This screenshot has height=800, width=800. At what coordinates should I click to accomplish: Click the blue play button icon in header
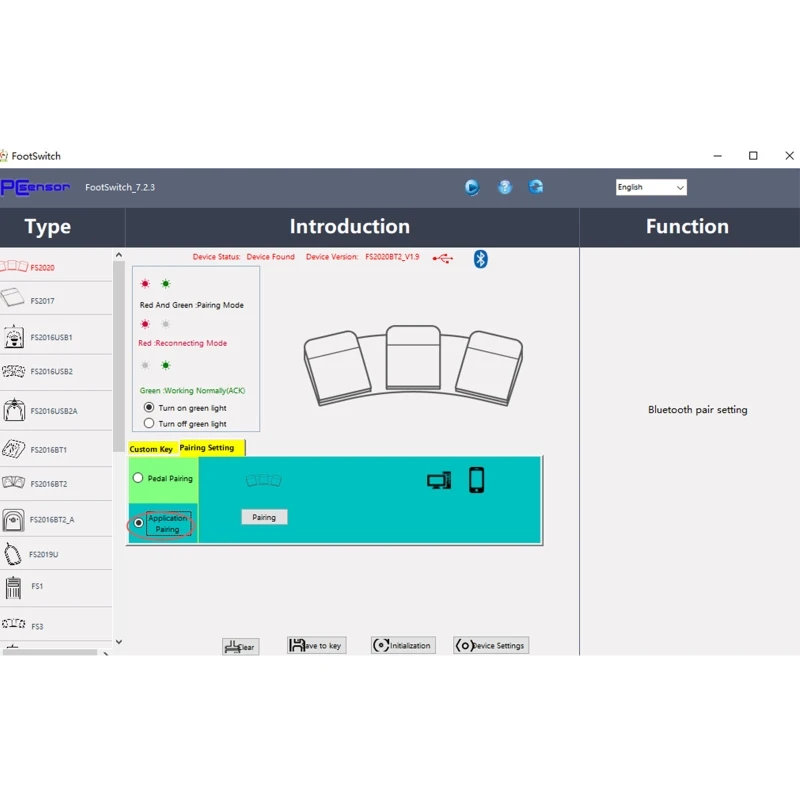pos(472,188)
